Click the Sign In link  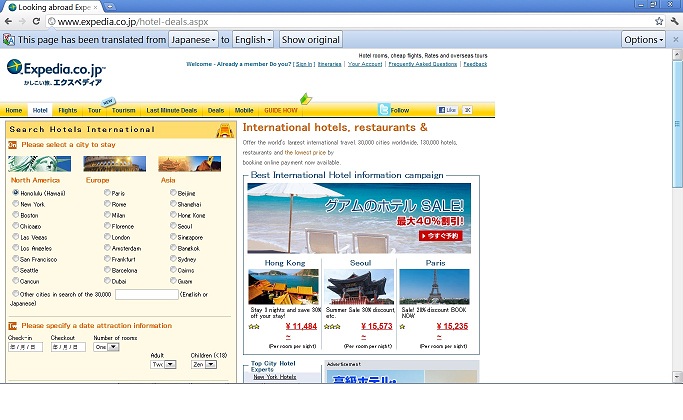(304, 64)
